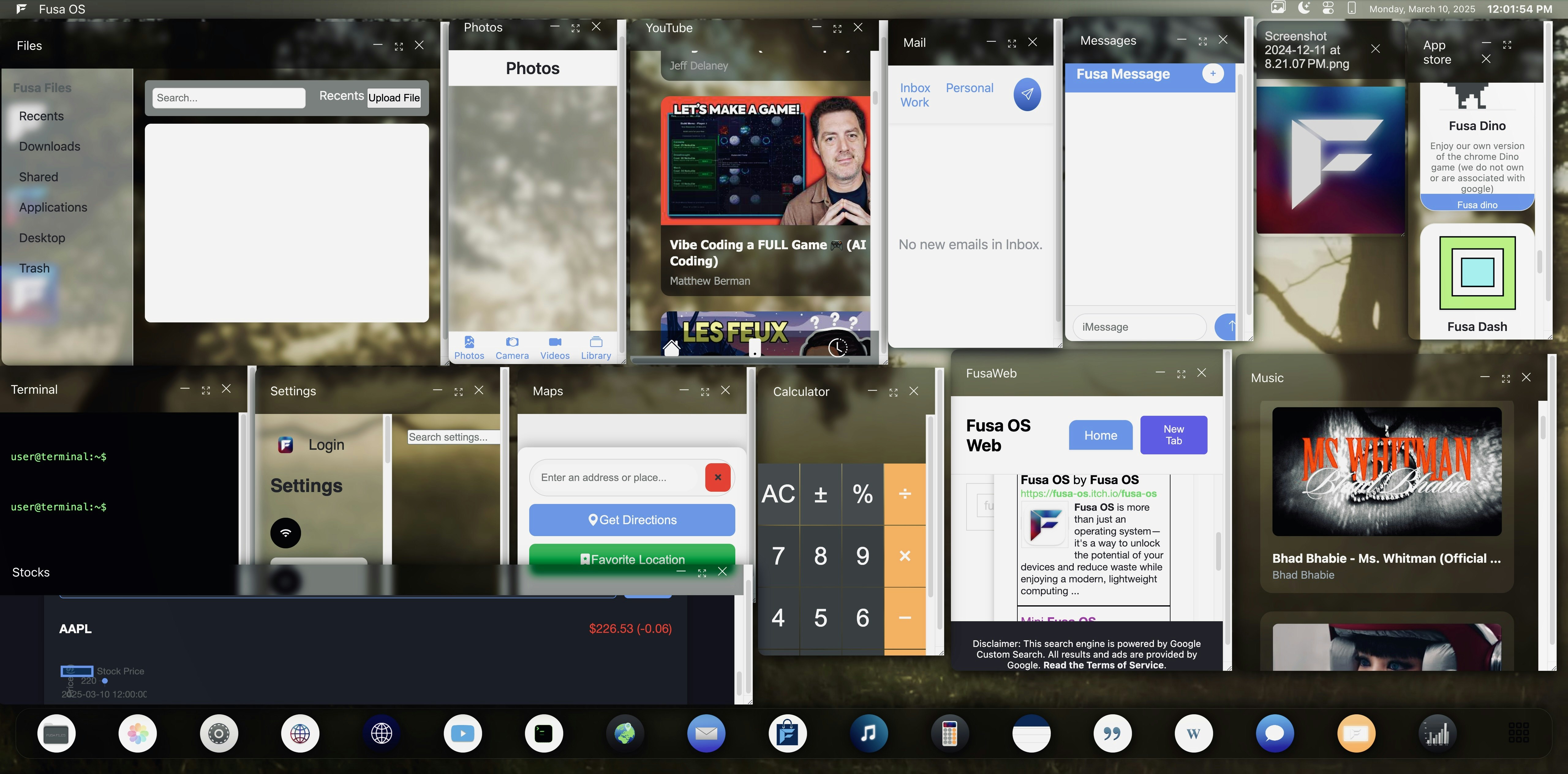Open the wallpaper gallery icon in menu bar
The height and width of the screenshot is (774, 1568).
click(1278, 8)
